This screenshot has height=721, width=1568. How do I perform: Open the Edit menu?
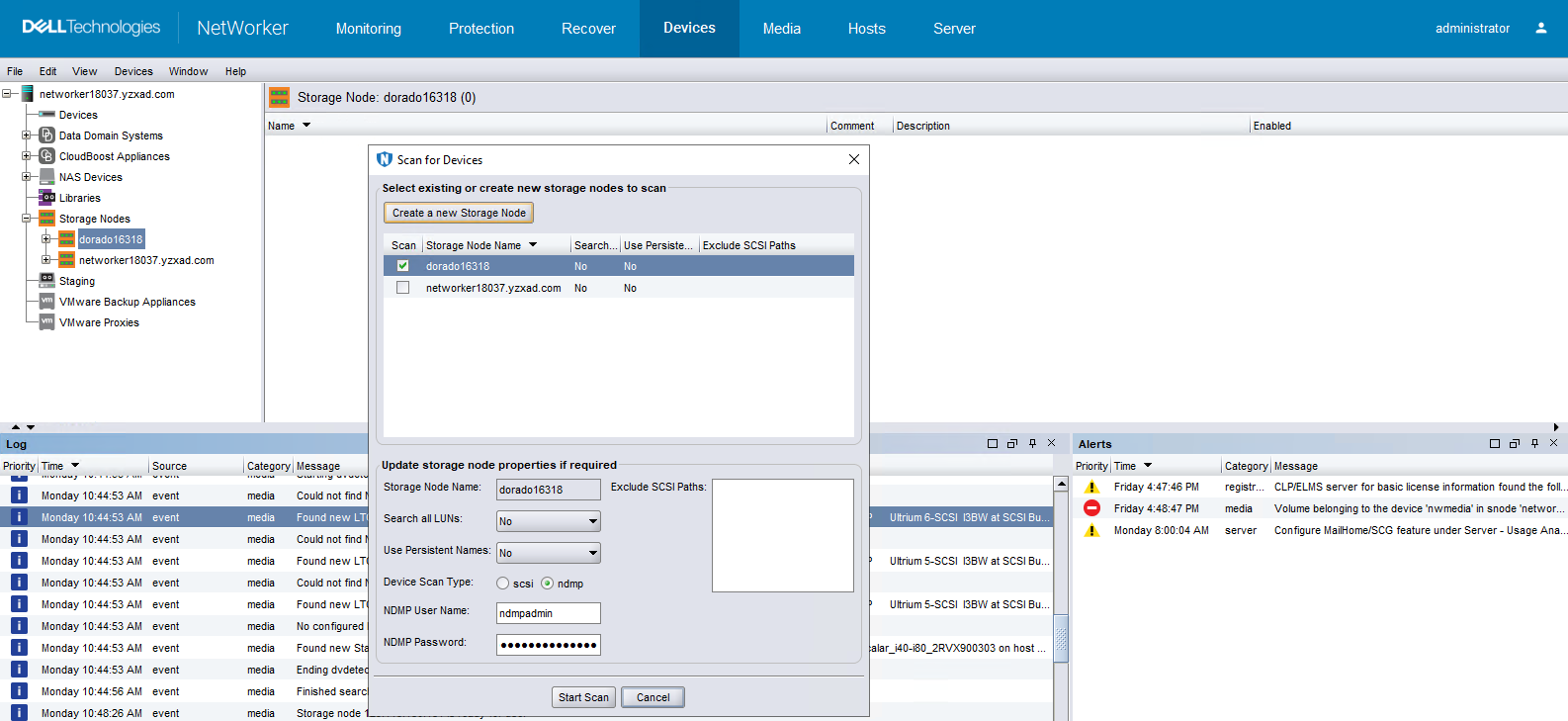pos(47,71)
